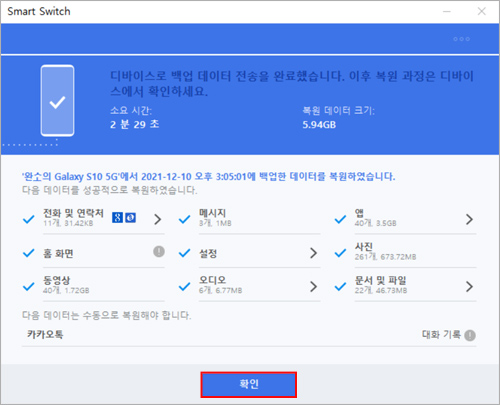Click the 복원 데이터 크기 label

point(338,110)
